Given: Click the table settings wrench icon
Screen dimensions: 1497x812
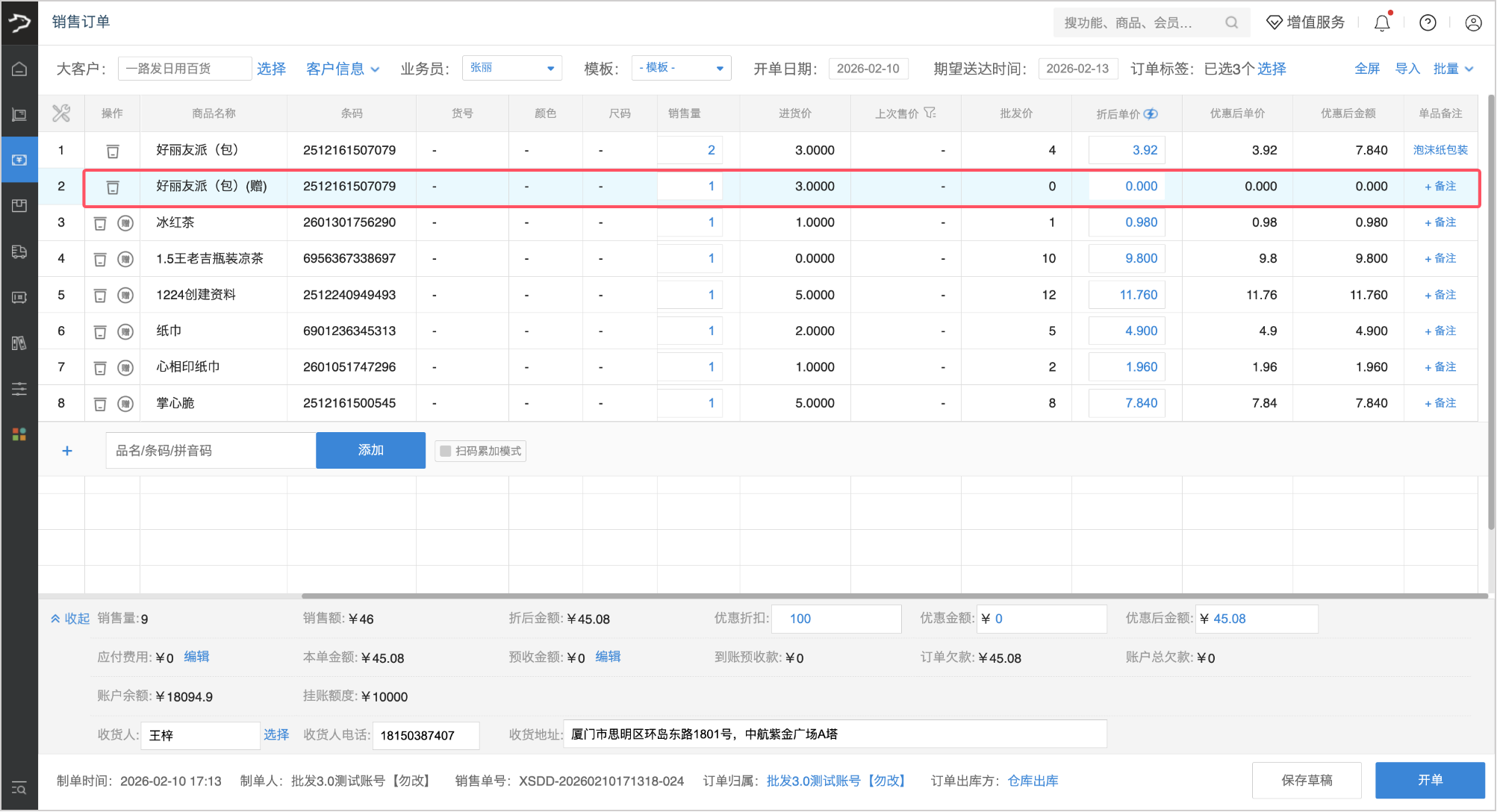Looking at the screenshot, I should [x=61, y=113].
